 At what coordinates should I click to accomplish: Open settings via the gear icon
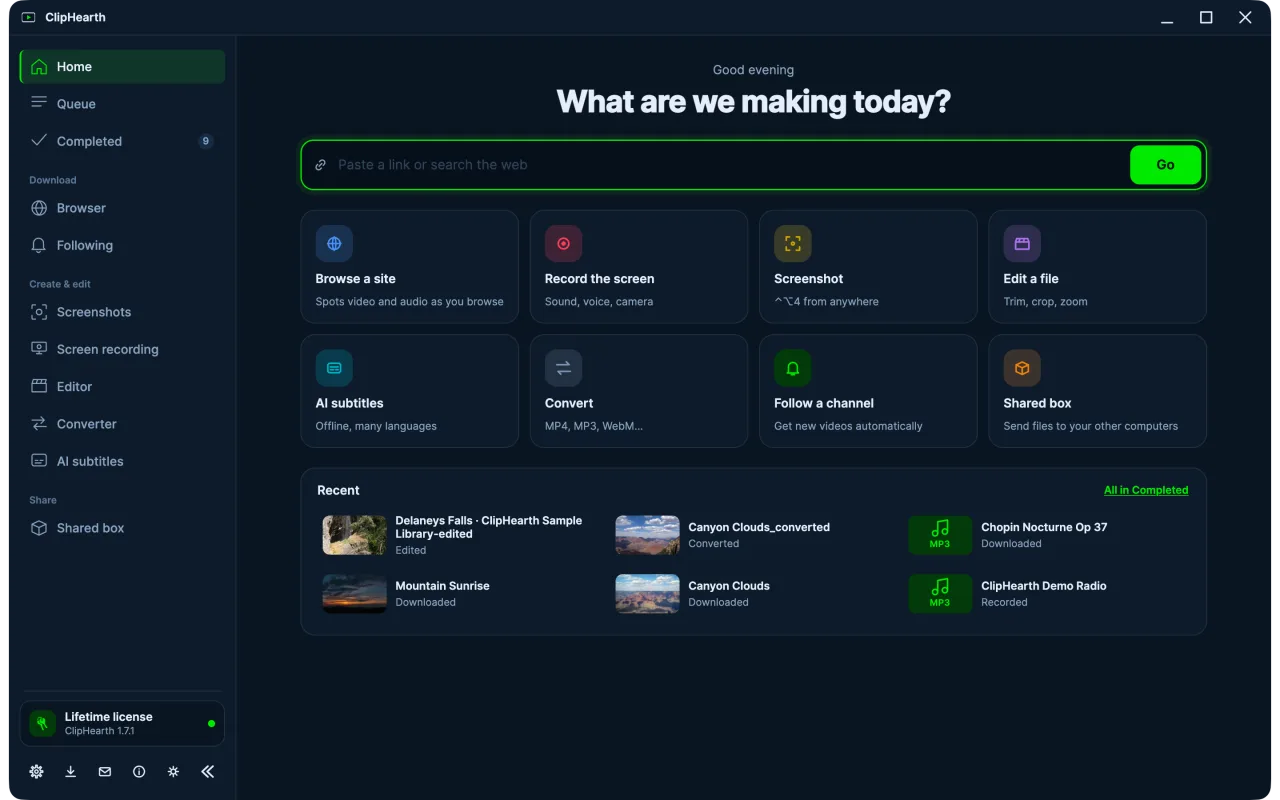37,772
